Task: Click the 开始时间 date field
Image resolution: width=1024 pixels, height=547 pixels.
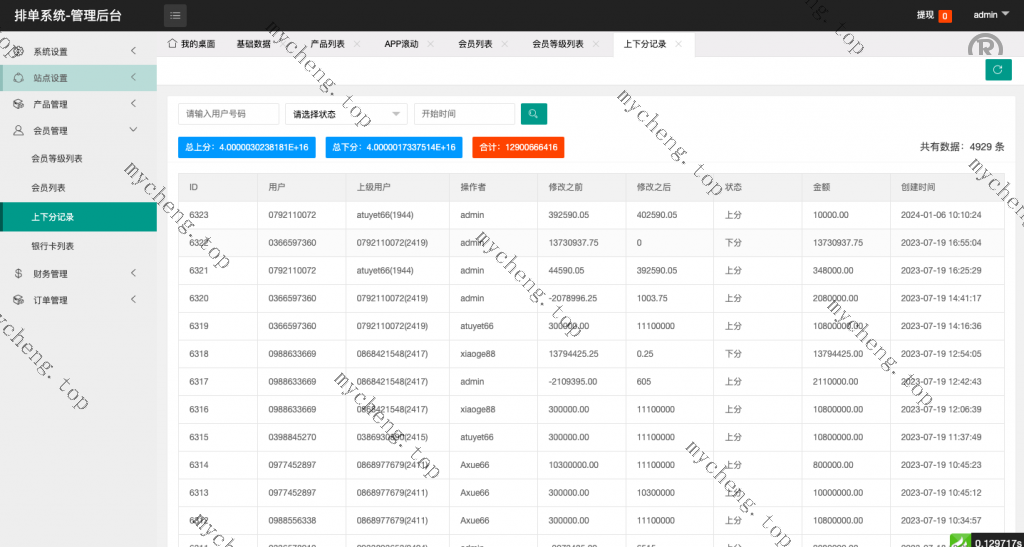Action: [x=464, y=114]
